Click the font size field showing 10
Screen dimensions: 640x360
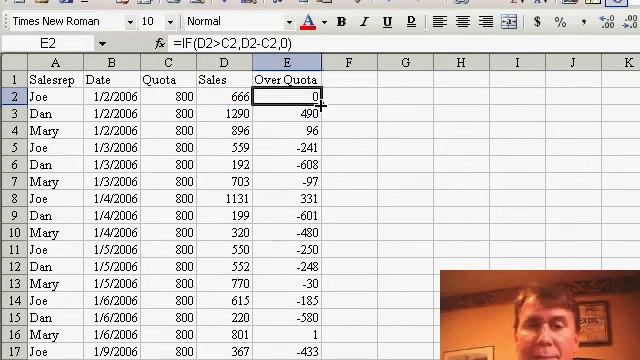[x=152, y=22]
